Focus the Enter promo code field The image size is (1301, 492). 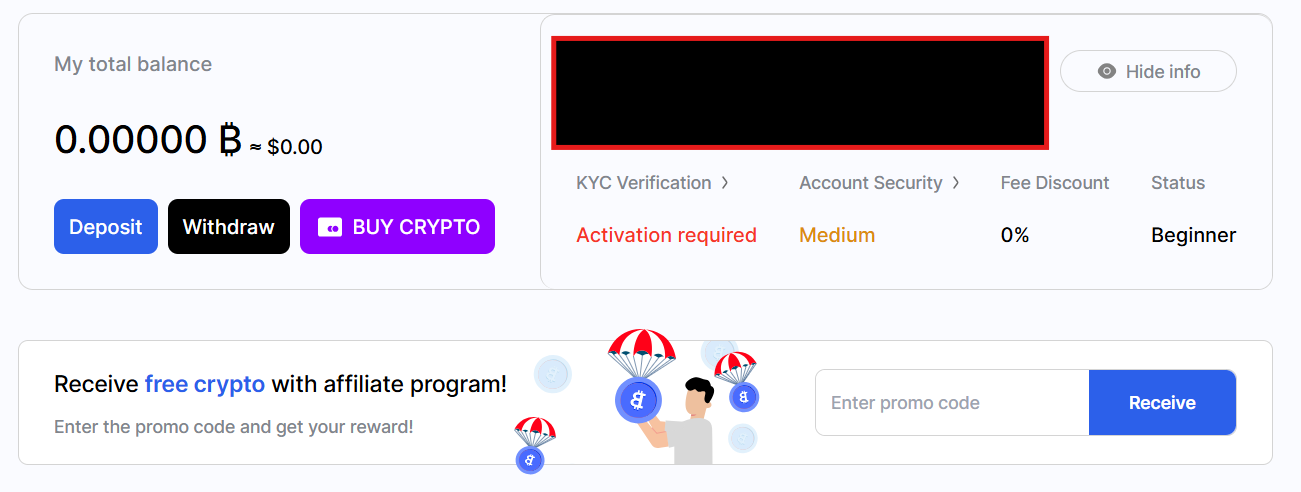951,403
